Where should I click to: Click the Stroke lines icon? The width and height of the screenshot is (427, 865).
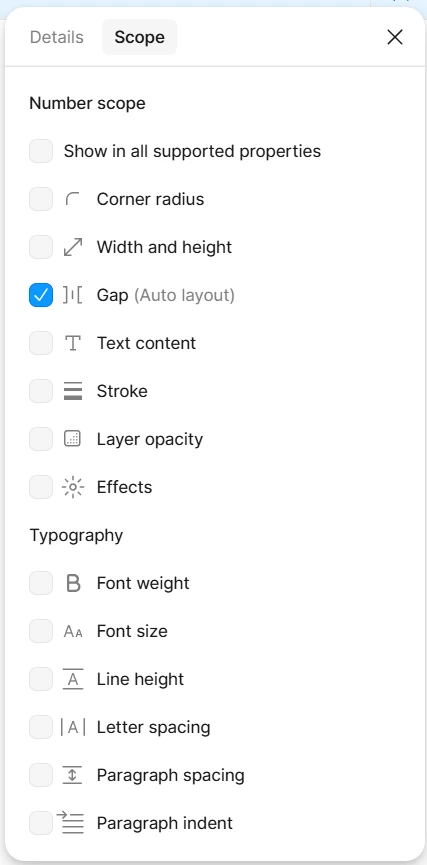(x=73, y=391)
